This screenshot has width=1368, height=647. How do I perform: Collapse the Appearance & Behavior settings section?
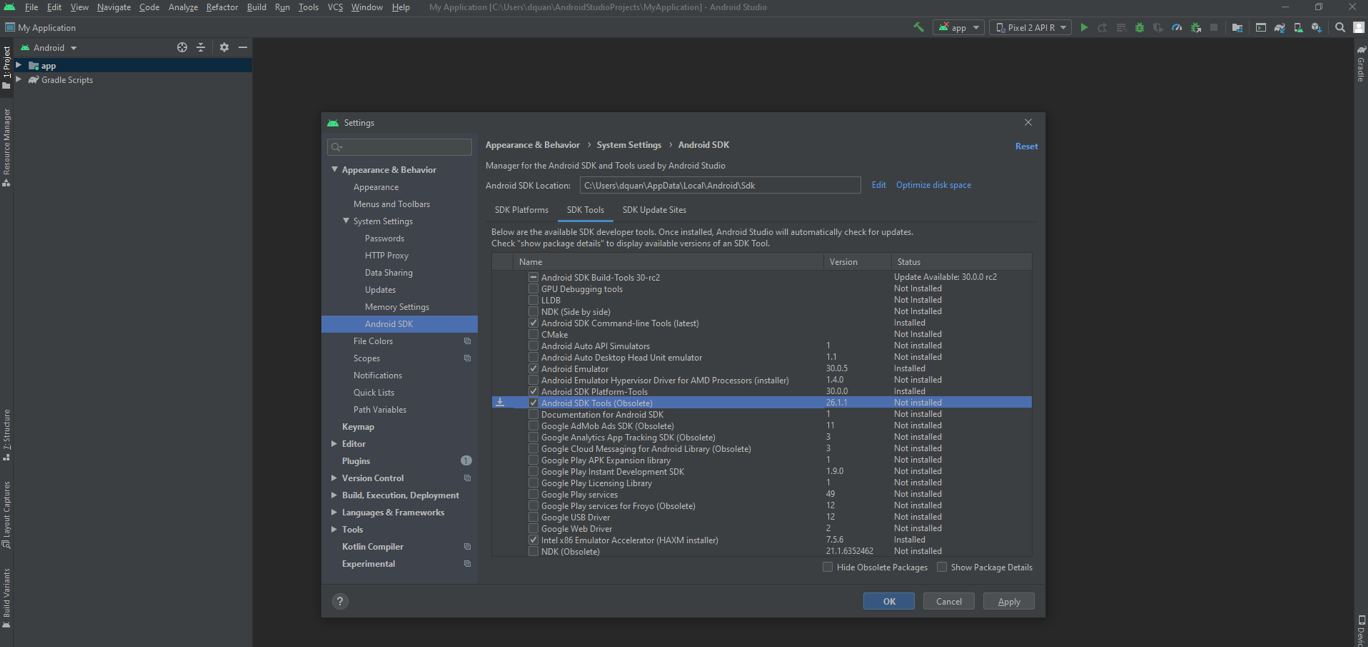[x=334, y=170]
